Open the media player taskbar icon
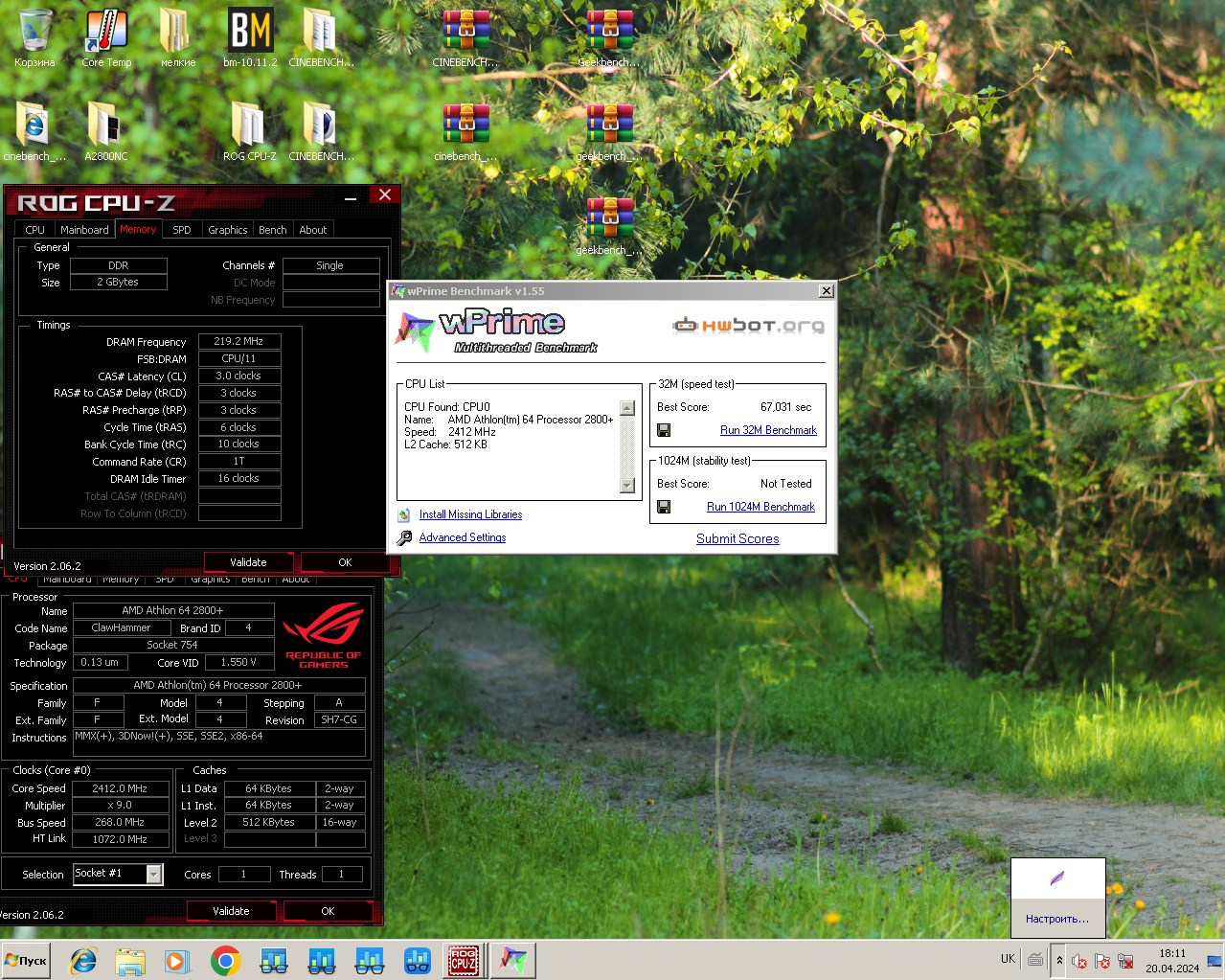Image resolution: width=1225 pixels, height=980 pixels. point(177,960)
